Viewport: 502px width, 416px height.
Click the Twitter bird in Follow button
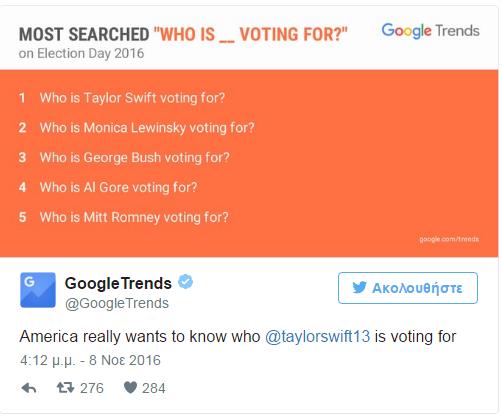(359, 288)
